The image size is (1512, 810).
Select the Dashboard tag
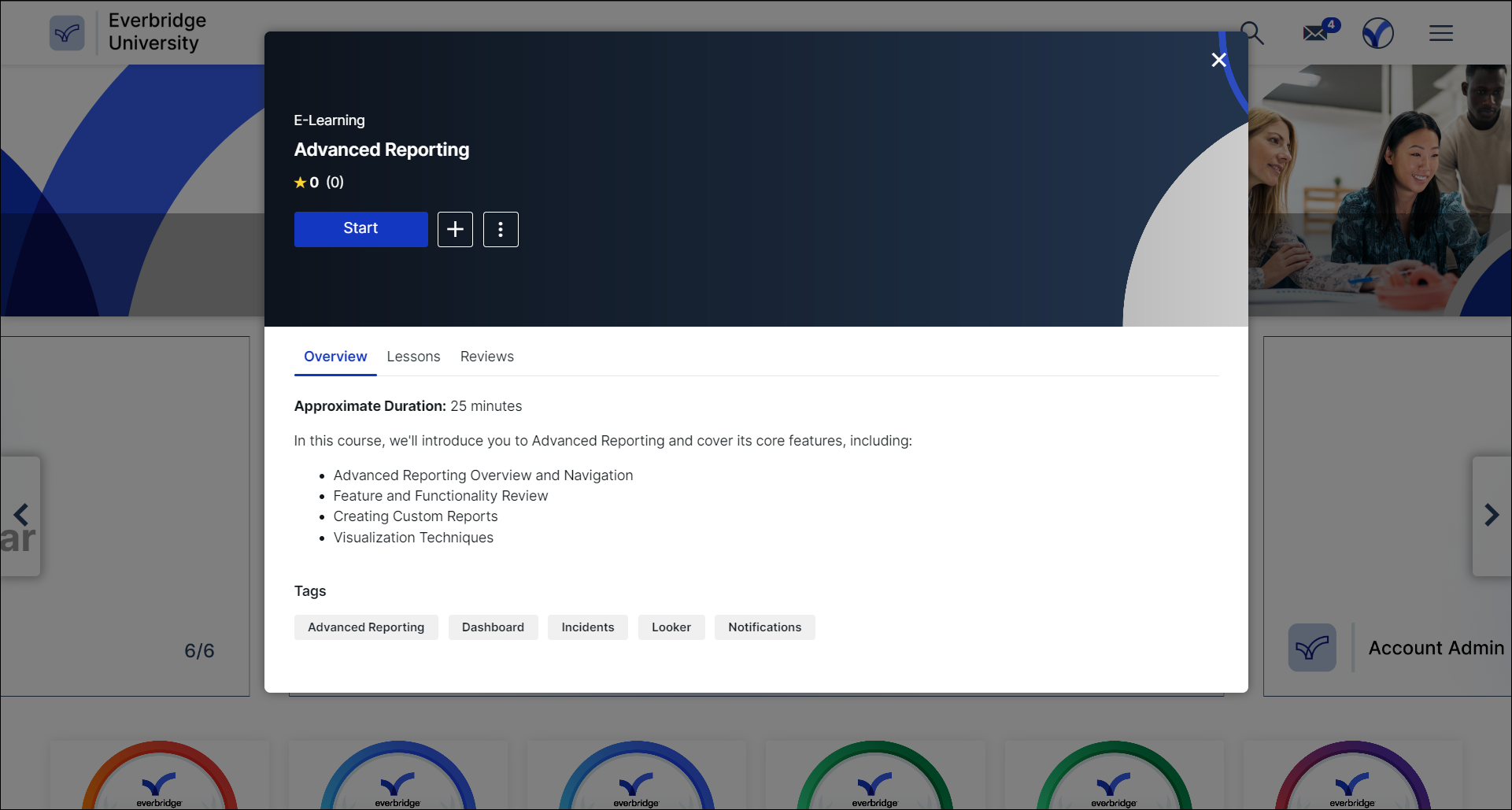click(x=493, y=627)
